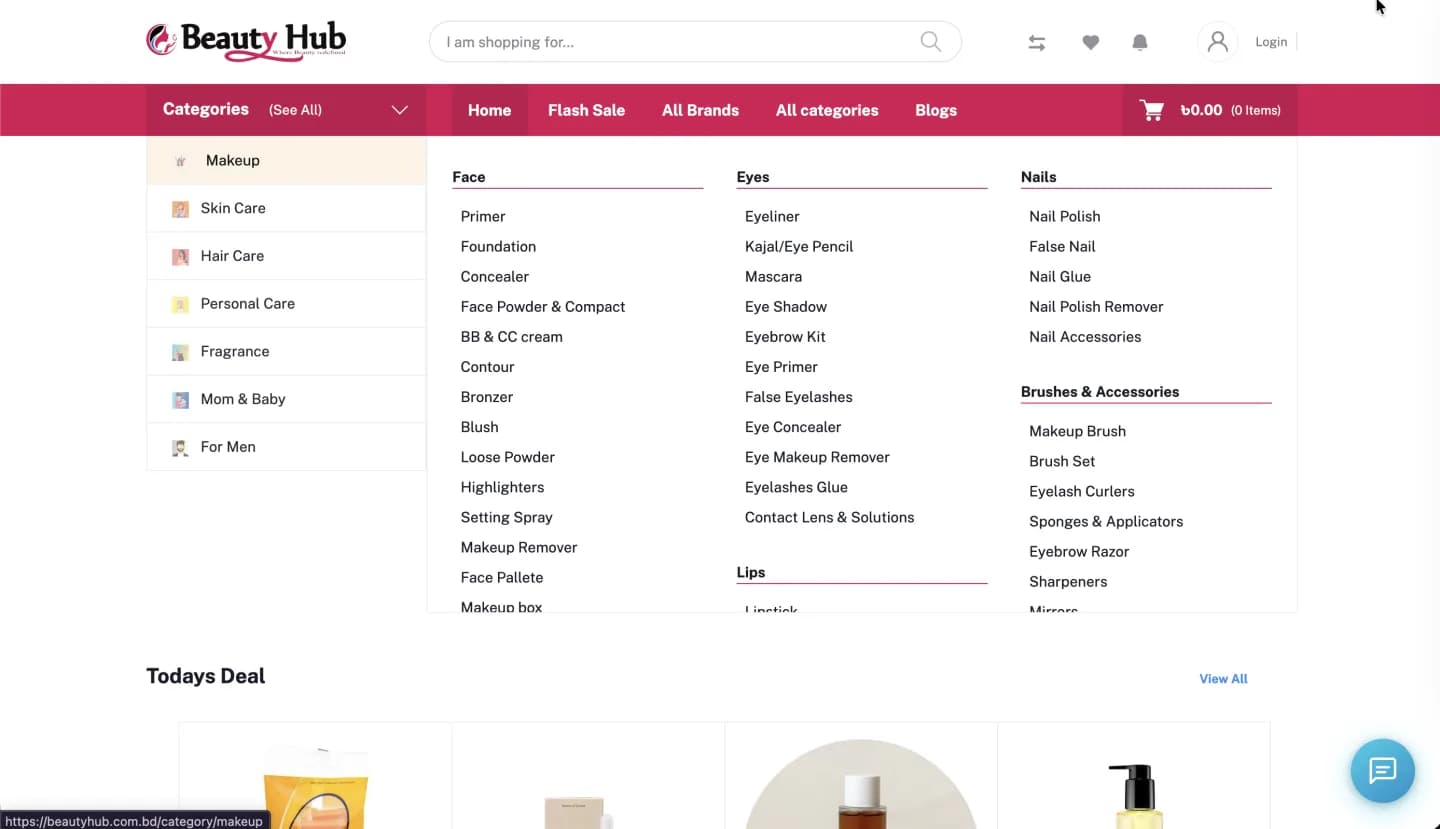
Task: Click the cart total ৳0.00 amount
Action: 1201,110
